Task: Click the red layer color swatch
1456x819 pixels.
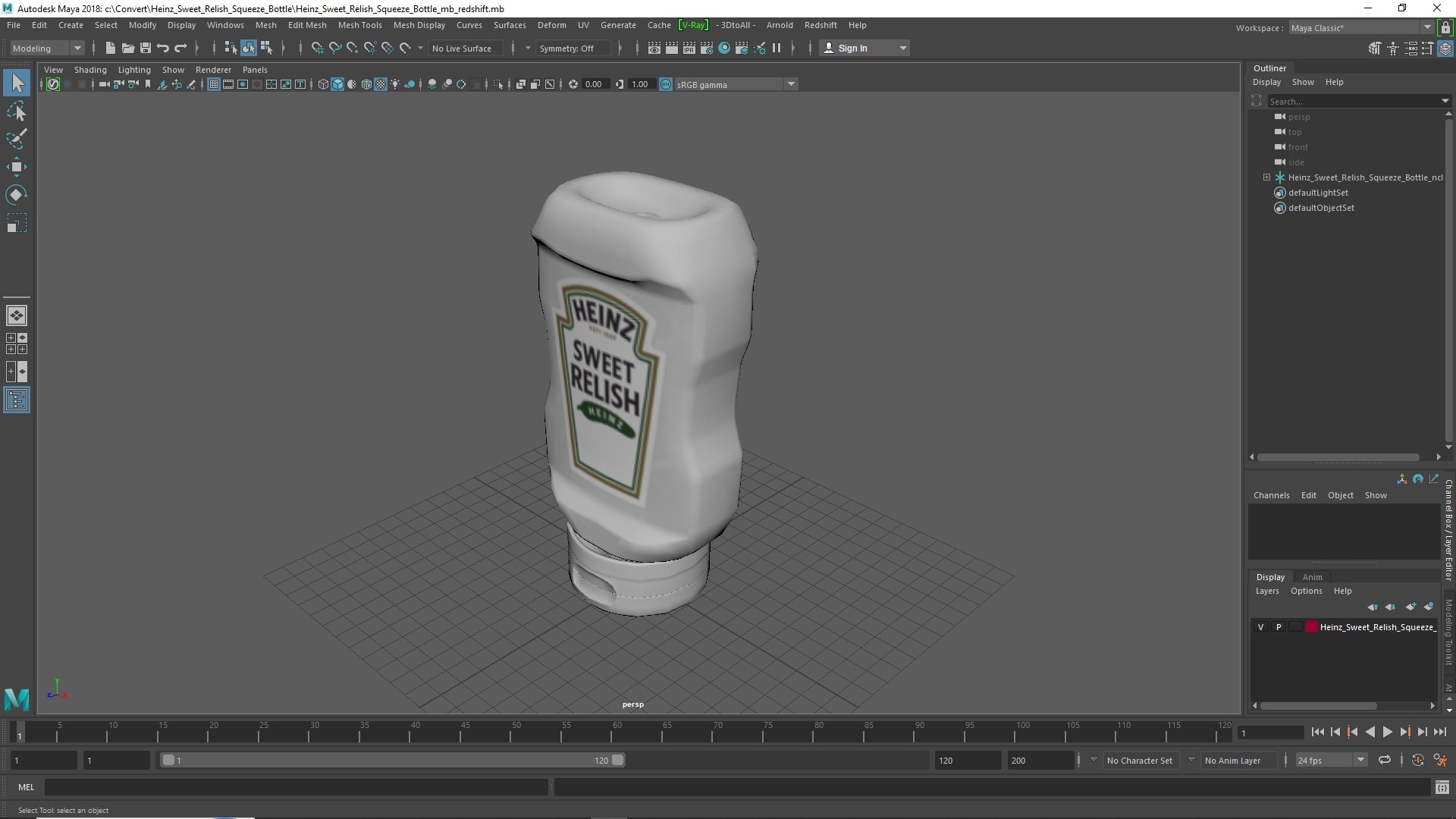Action: click(1311, 627)
